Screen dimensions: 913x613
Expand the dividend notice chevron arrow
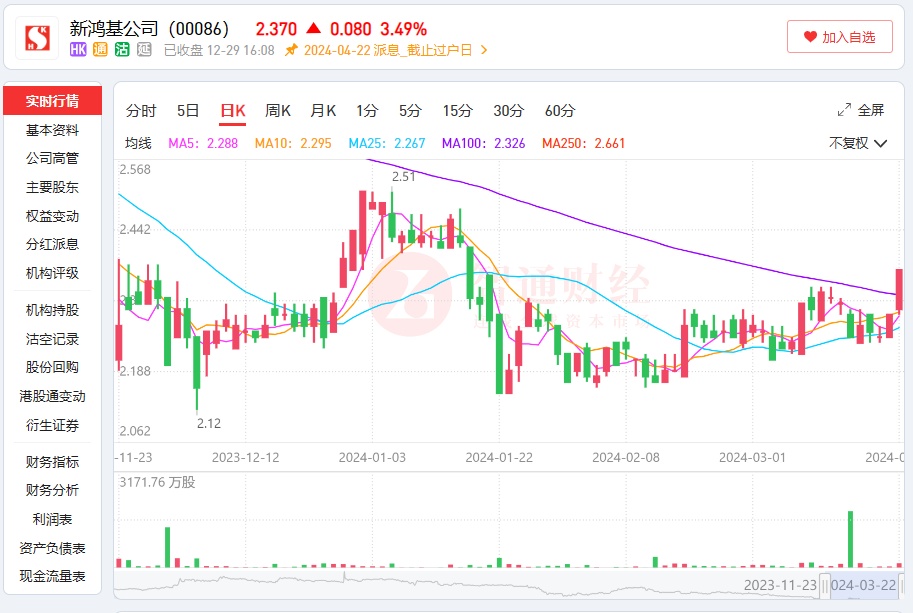click(485, 50)
